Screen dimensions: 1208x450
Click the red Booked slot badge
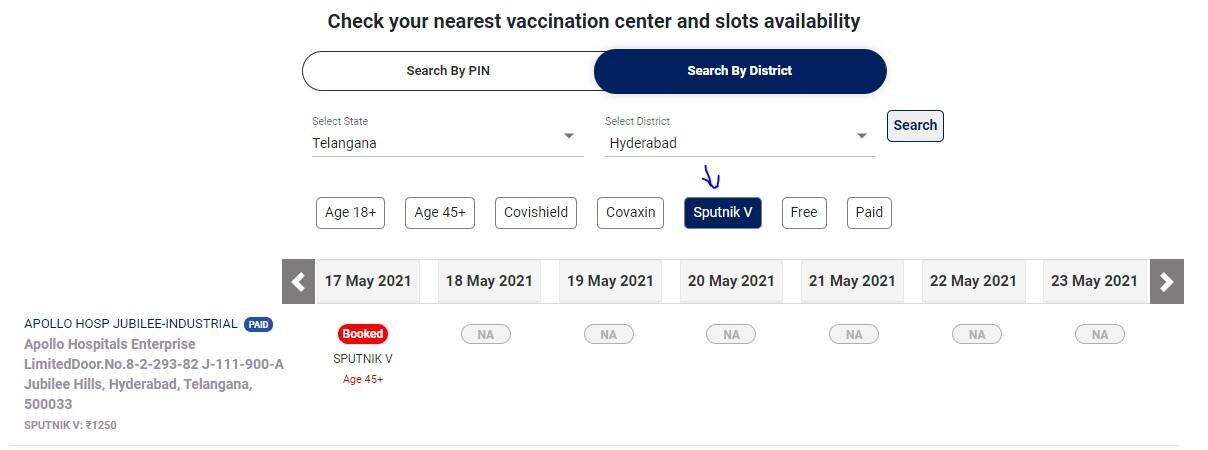pyautogui.click(x=362, y=334)
